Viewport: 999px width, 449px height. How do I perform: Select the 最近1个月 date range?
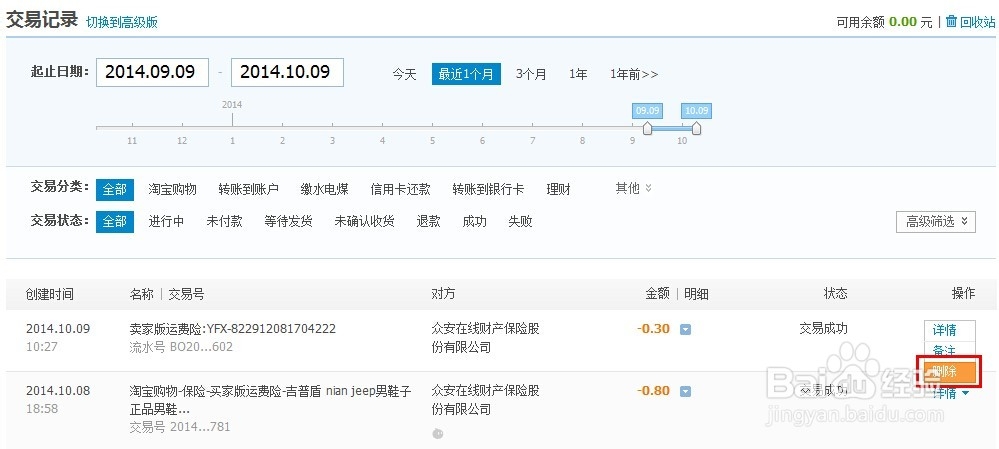[466, 74]
